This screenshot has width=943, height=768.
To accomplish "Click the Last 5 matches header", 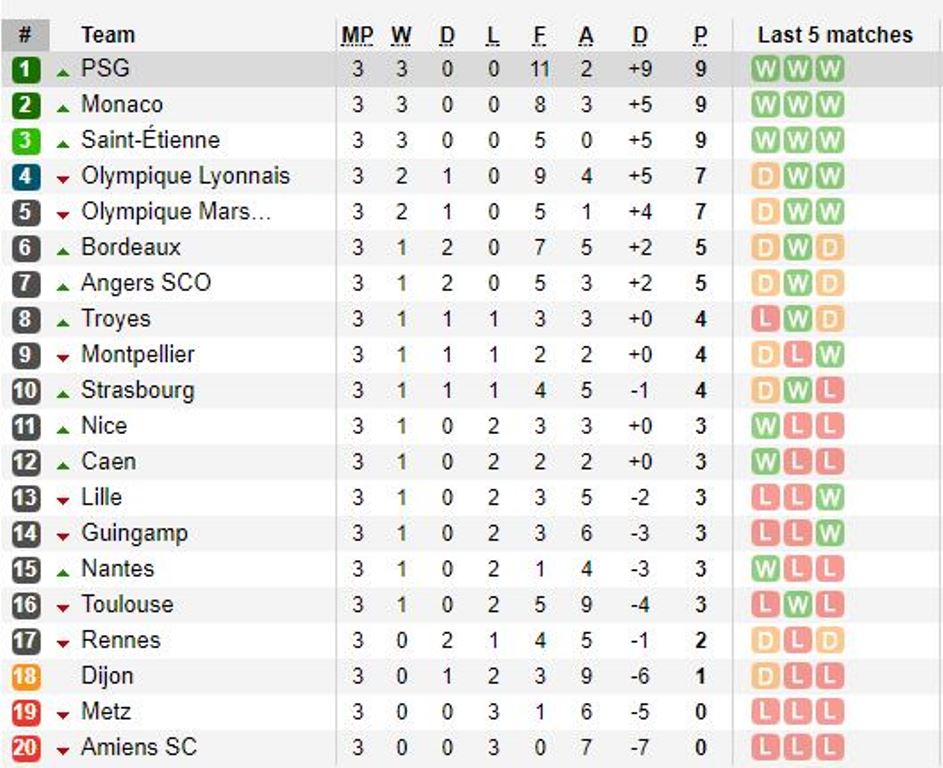I will [x=835, y=35].
